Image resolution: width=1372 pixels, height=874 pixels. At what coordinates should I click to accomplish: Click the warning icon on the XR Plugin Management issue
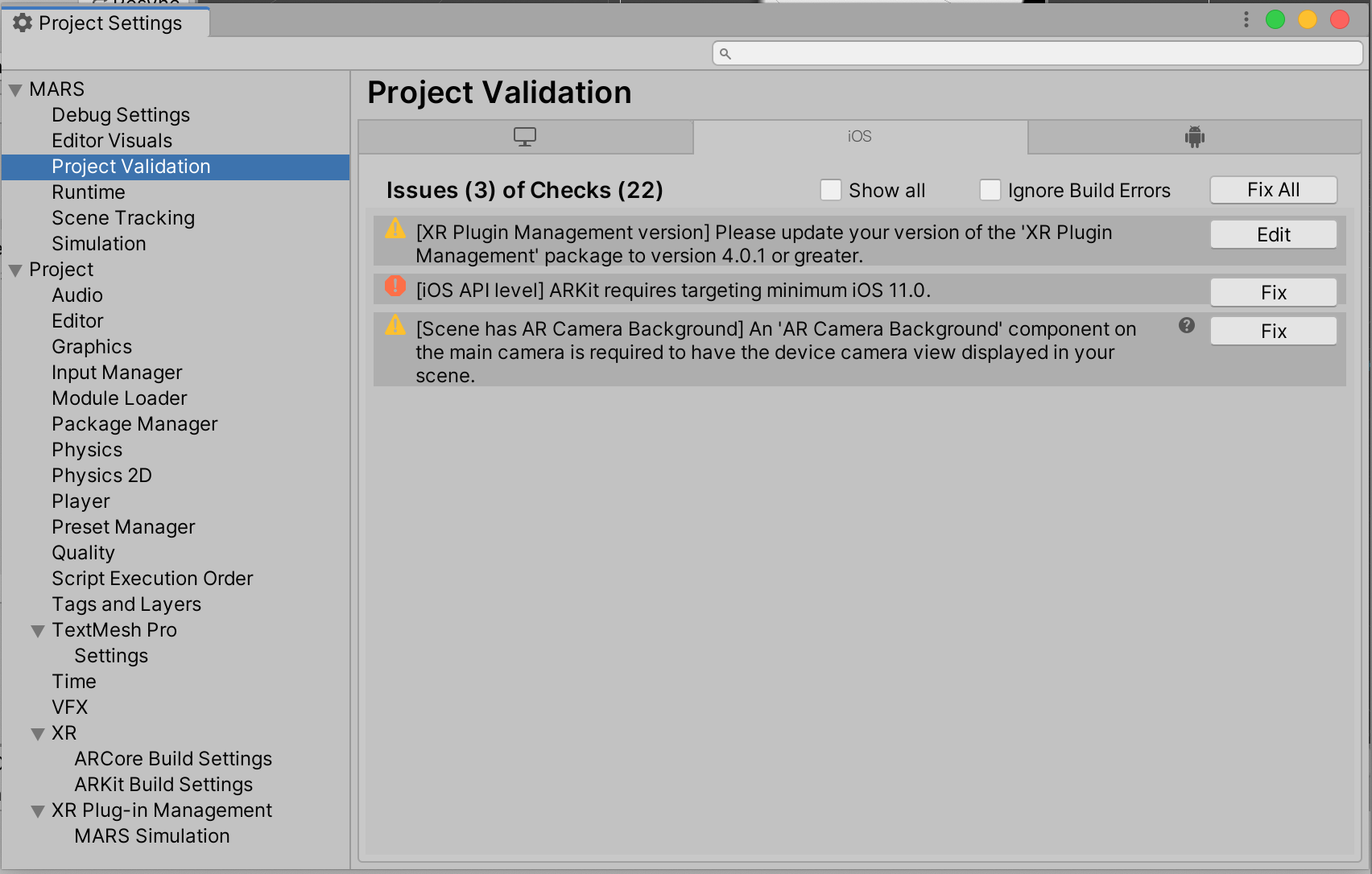395,229
